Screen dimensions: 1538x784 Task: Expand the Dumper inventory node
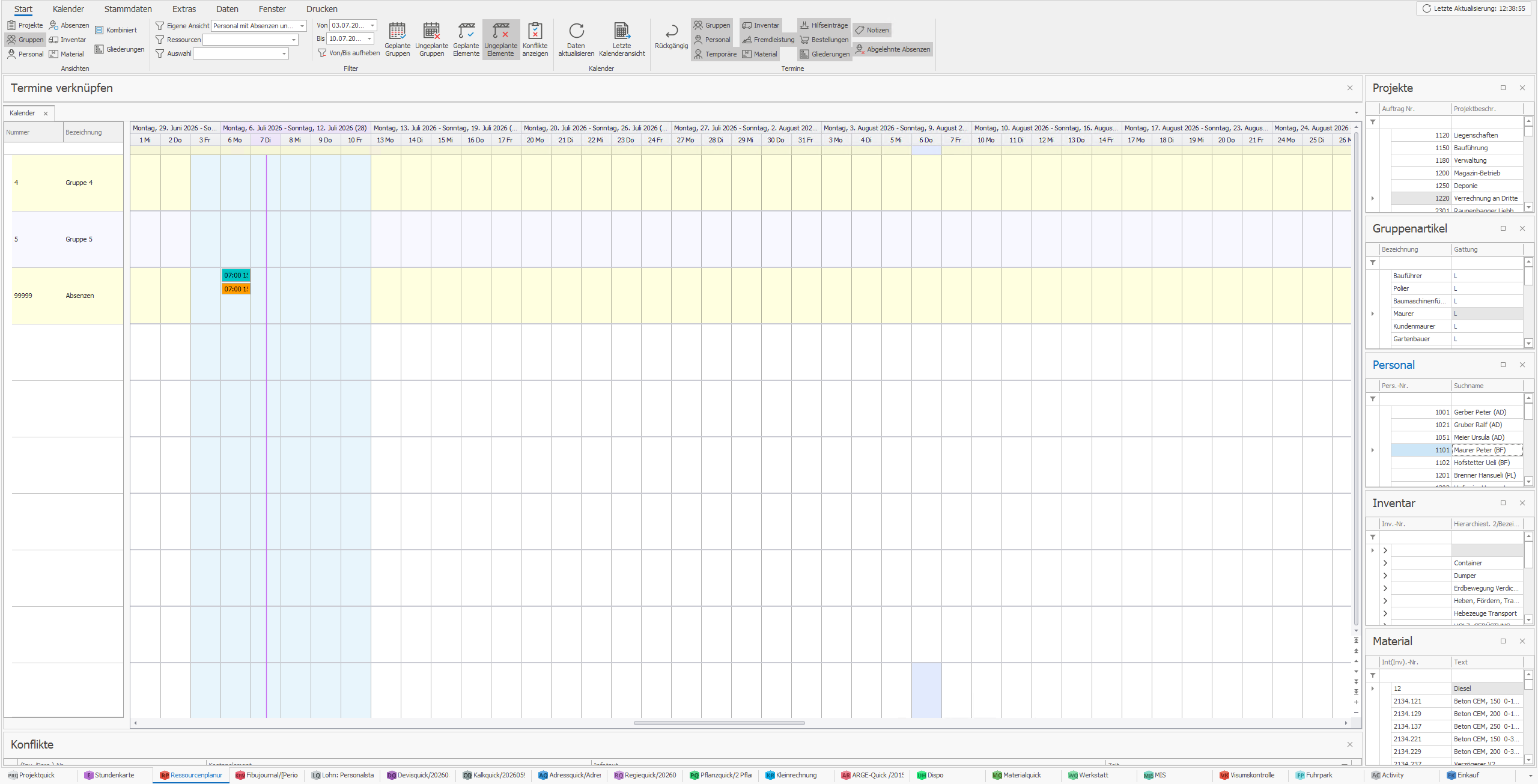(1385, 576)
